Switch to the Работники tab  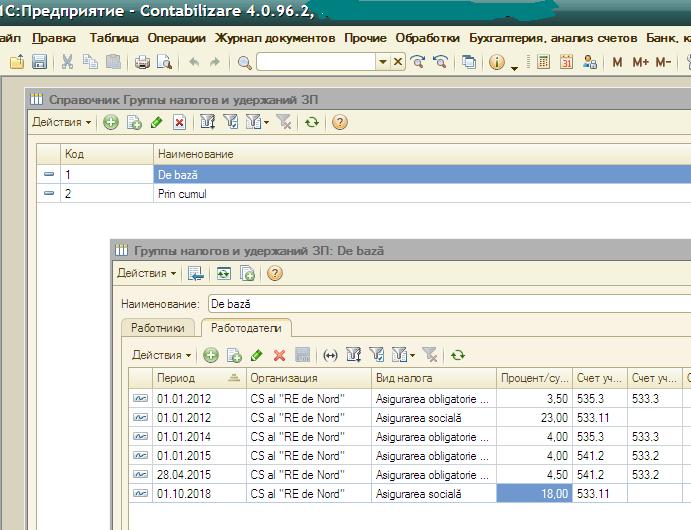(158, 328)
